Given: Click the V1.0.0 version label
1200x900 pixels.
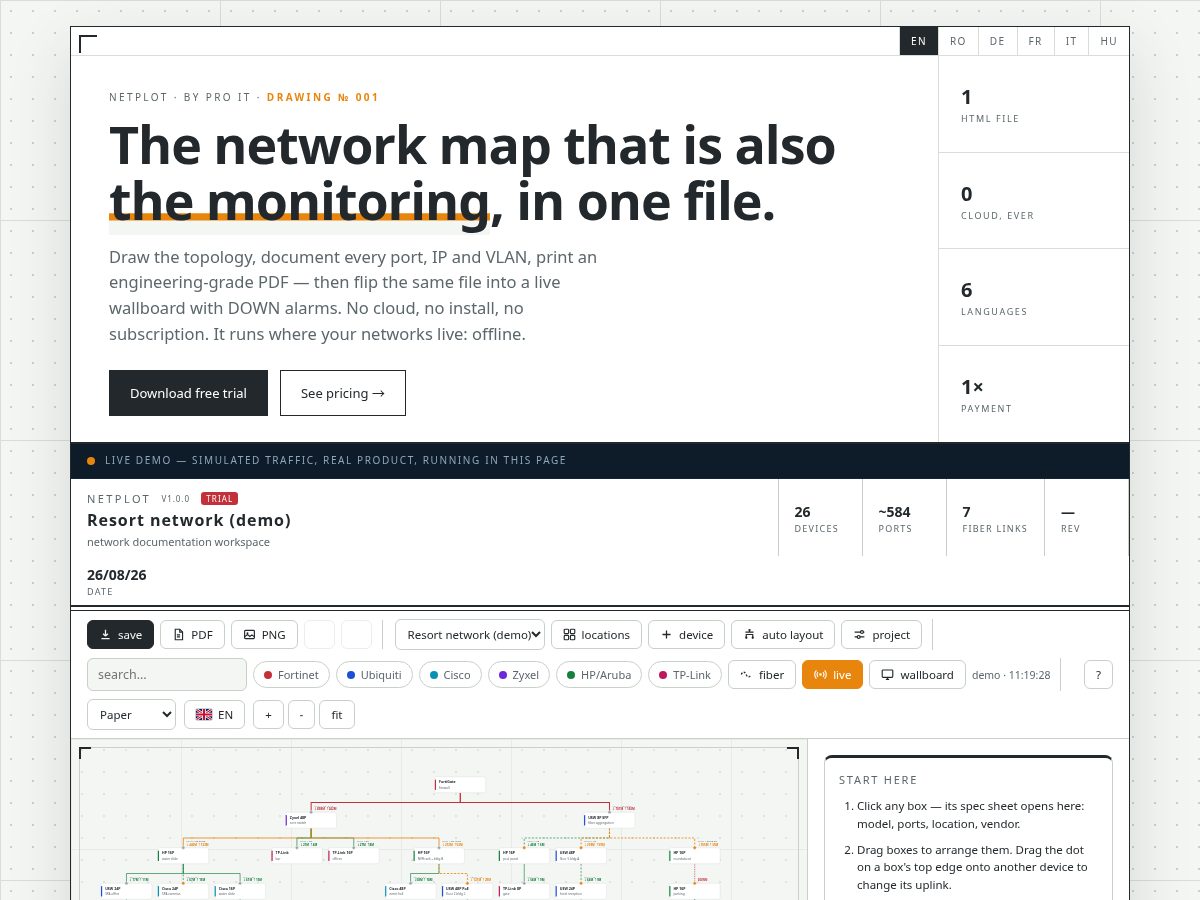Looking at the screenshot, I should tap(177, 499).
